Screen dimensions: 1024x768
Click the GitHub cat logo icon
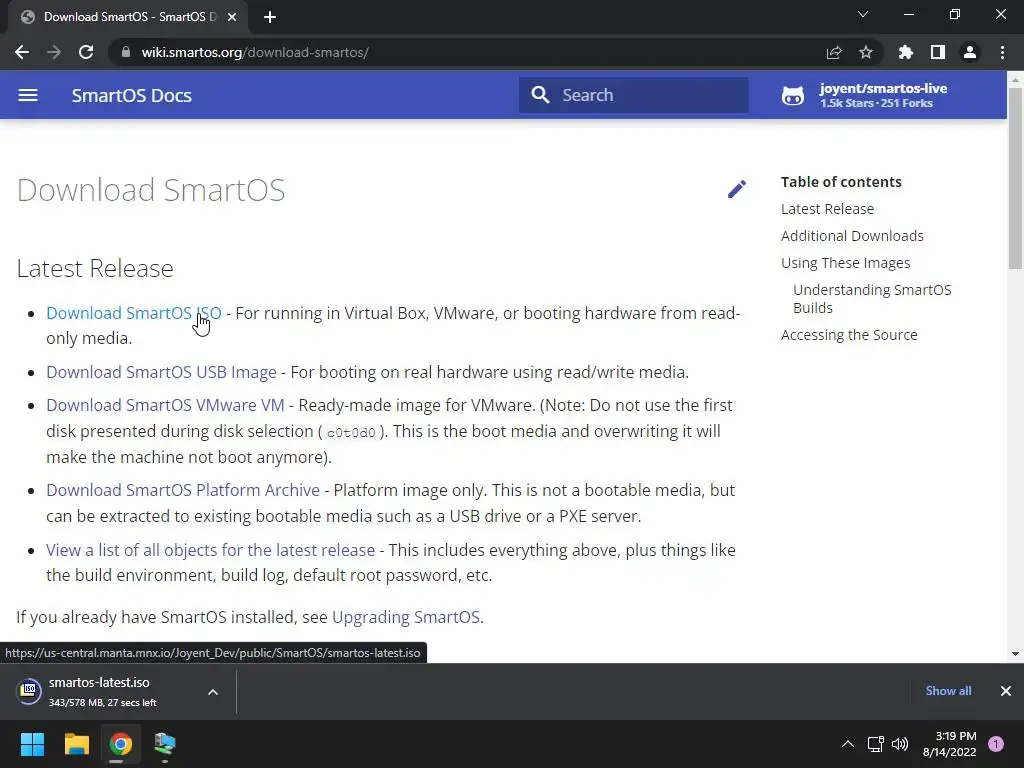793,95
